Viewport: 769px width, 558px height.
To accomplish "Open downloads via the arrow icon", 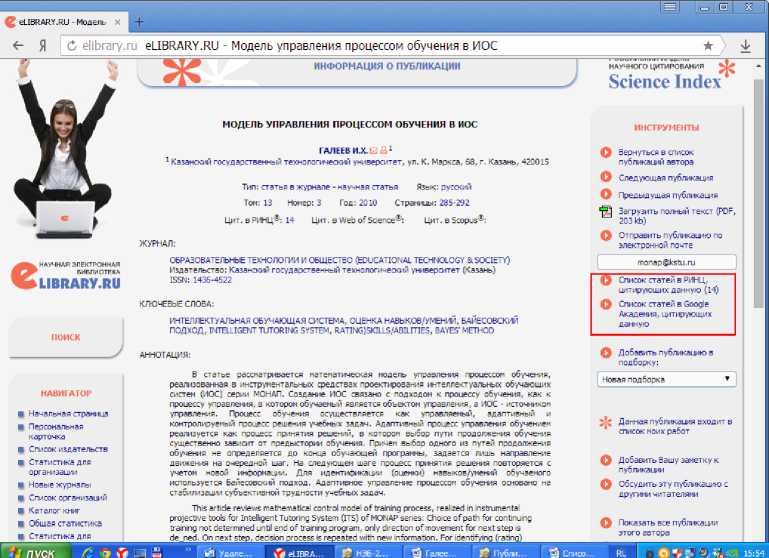I will pos(745,46).
